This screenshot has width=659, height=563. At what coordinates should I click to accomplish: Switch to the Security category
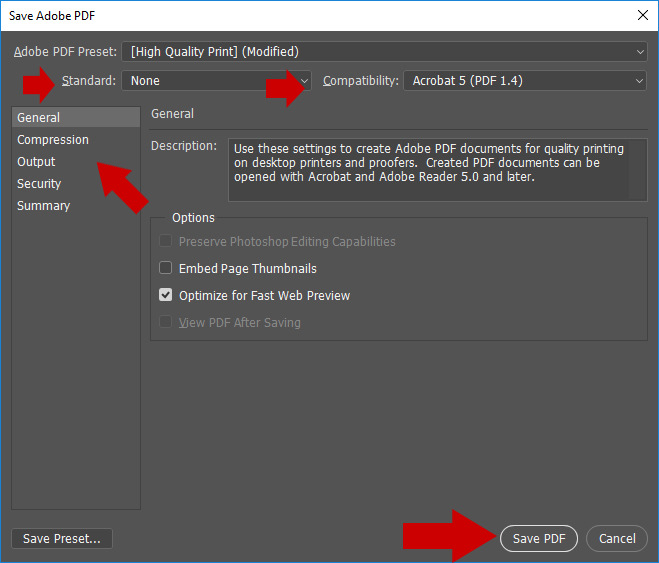[76, 184]
